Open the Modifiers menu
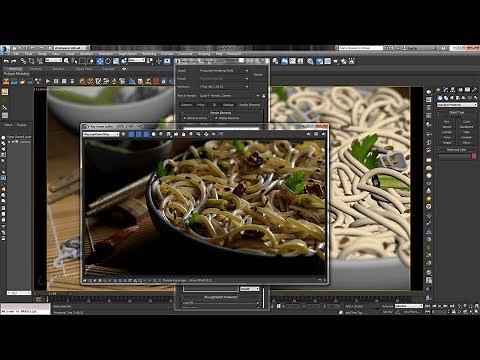Image resolution: width=480 pixels, height=360 pixels. click(x=87, y=54)
